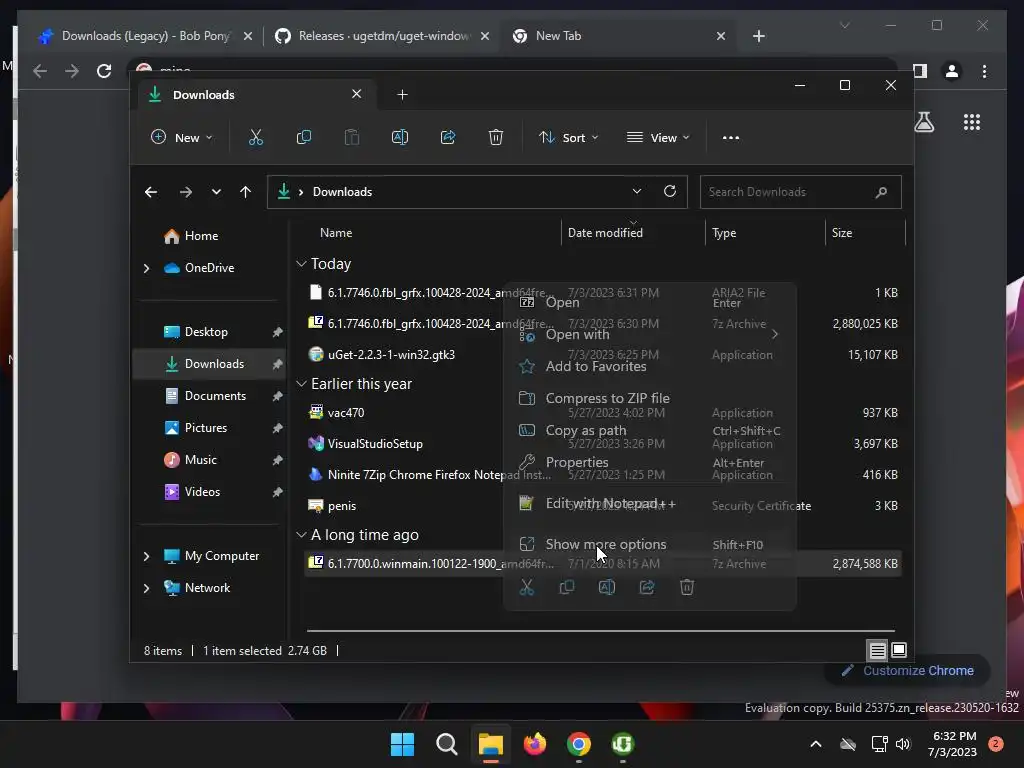Screen dimensions: 1024x768
Task: Expand Network in navigation pane
Action: (146, 588)
